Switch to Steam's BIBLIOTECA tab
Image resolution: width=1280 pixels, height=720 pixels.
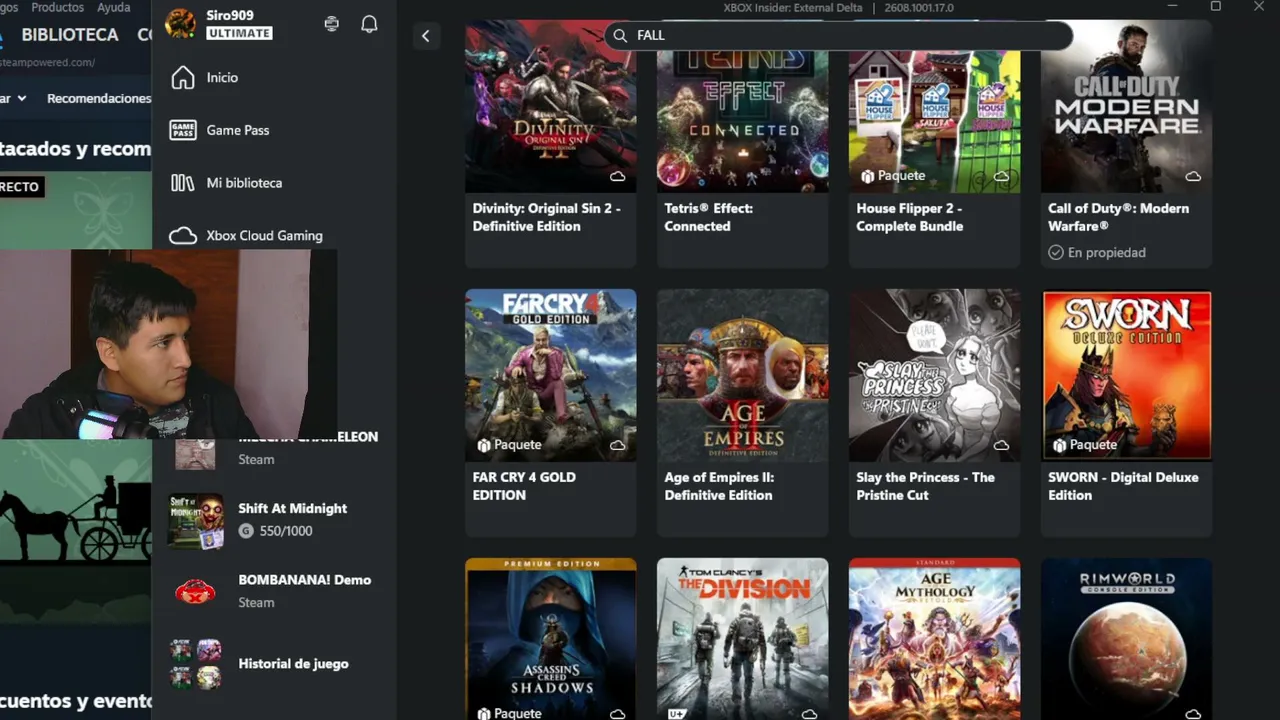coord(70,35)
